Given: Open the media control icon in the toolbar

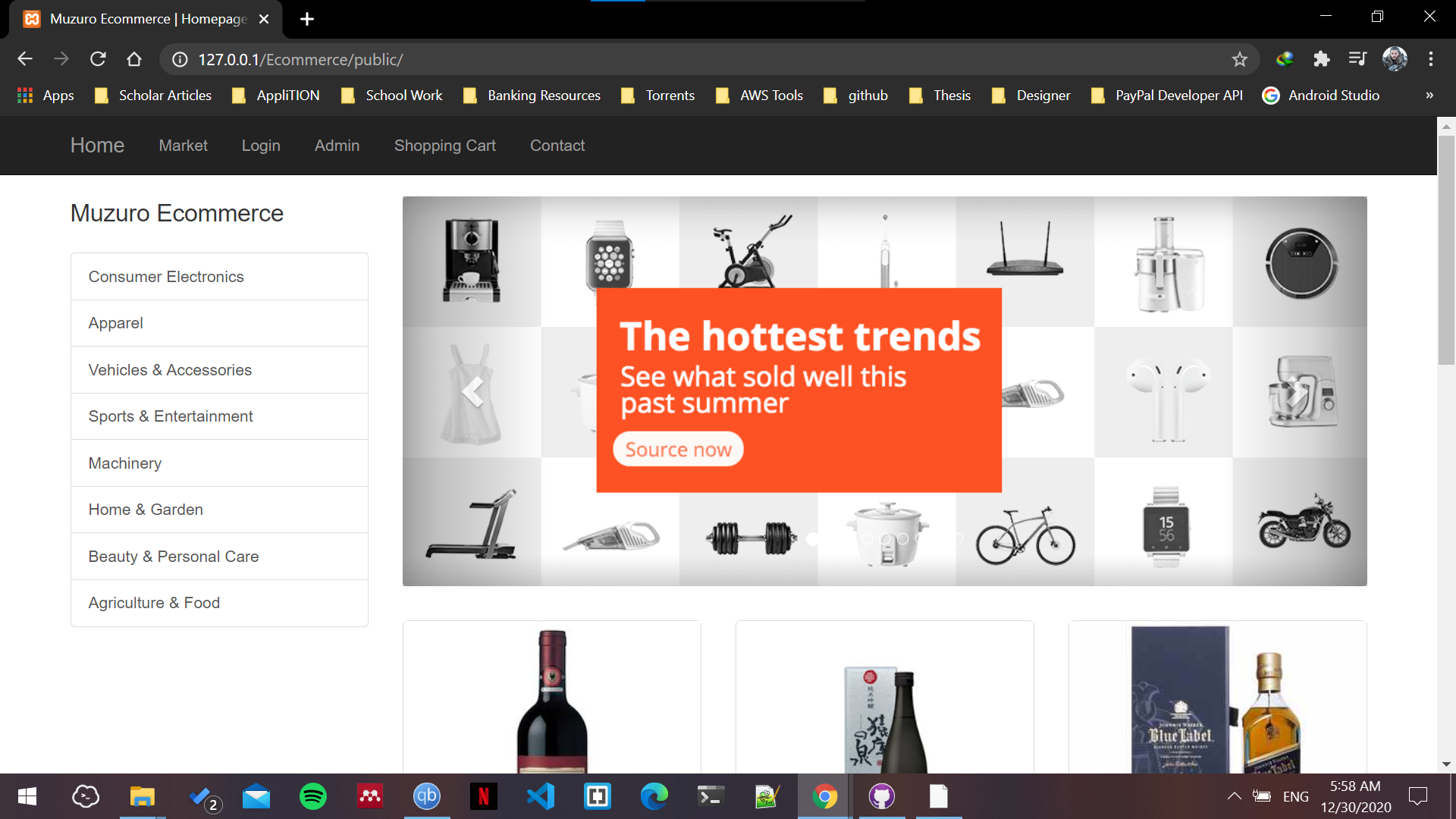Looking at the screenshot, I should [1357, 59].
